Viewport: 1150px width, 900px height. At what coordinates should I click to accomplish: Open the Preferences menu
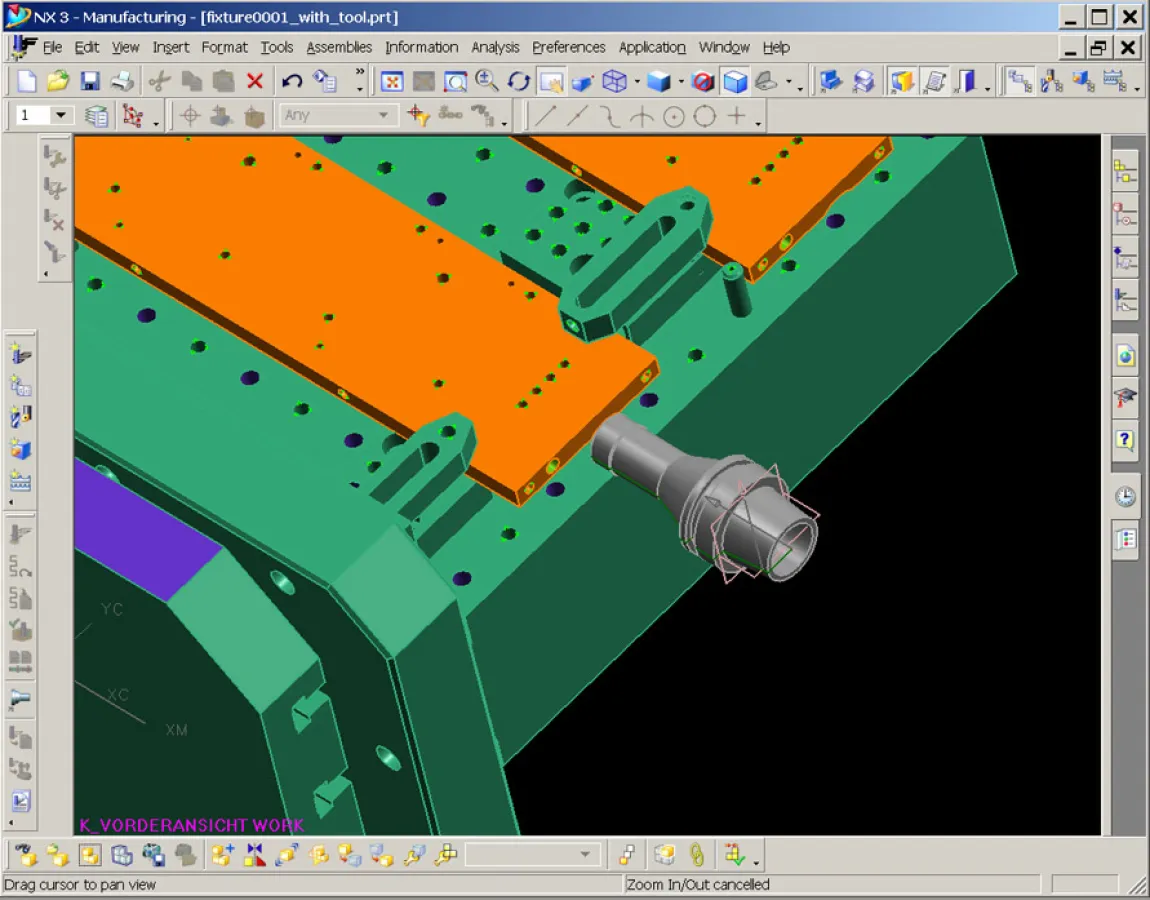(568, 47)
